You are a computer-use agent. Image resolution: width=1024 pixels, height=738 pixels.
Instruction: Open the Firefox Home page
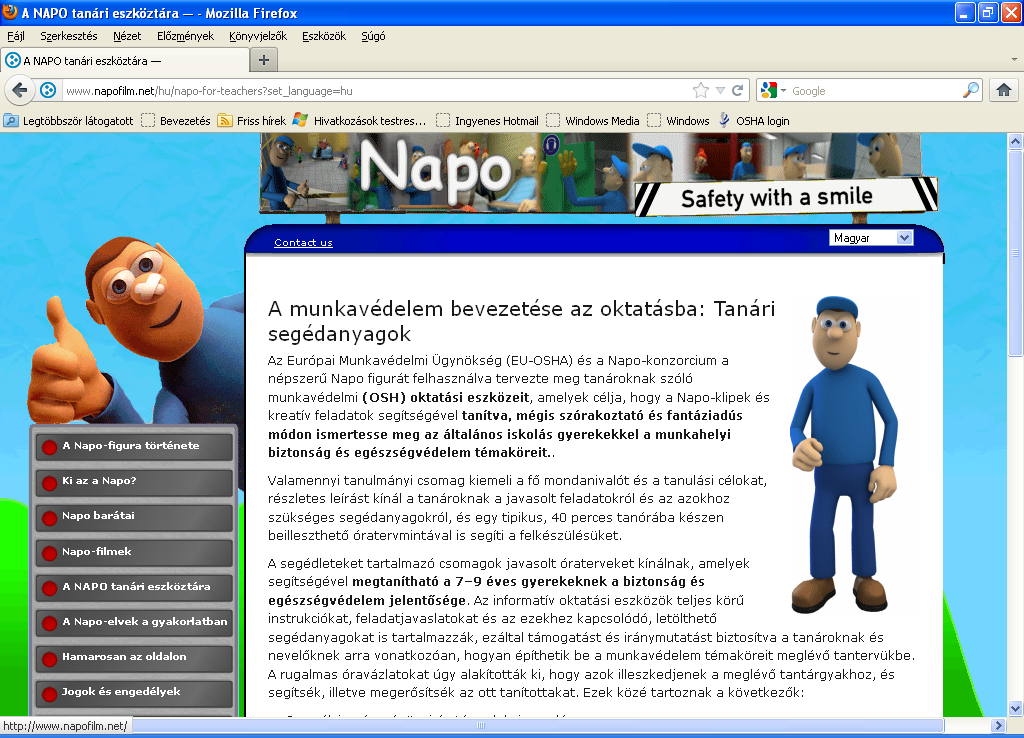tap(1004, 90)
